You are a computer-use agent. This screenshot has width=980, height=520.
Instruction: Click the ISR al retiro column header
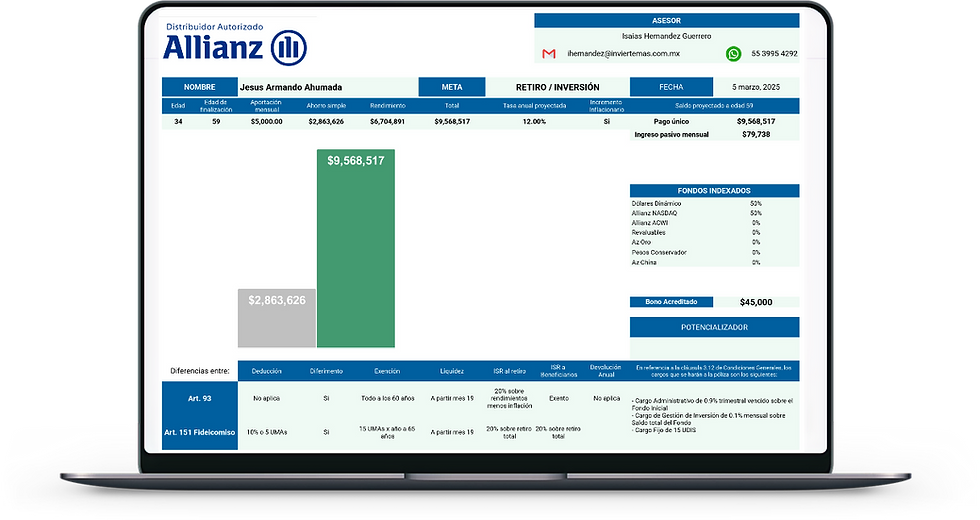[x=509, y=371]
